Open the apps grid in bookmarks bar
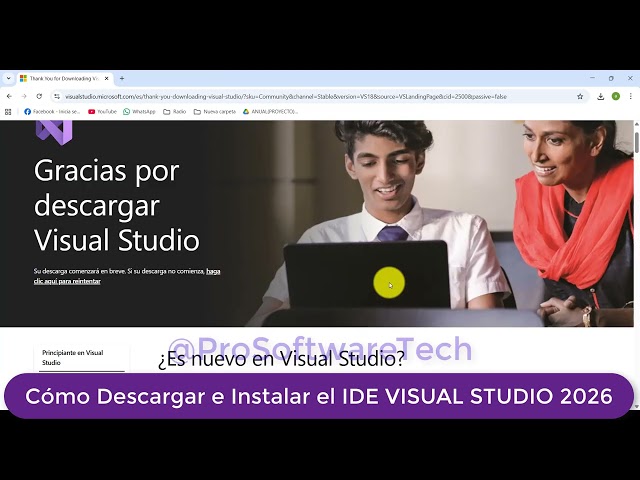This screenshot has width=640, height=480. (8, 111)
